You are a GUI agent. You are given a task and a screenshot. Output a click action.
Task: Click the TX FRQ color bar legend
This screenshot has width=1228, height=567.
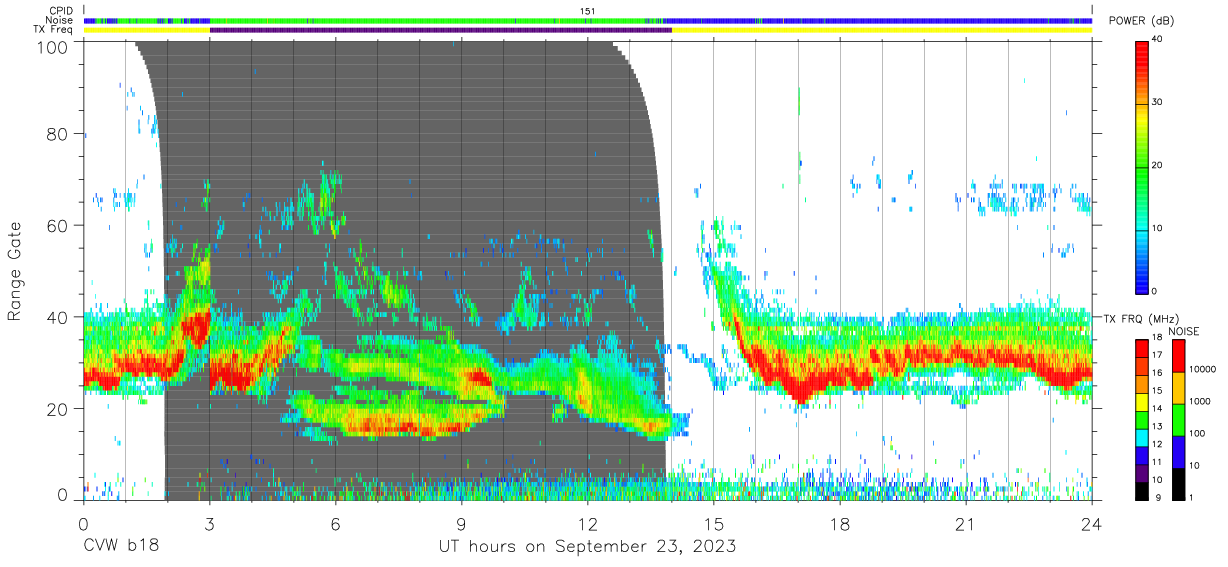pyautogui.click(x=1142, y=419)
